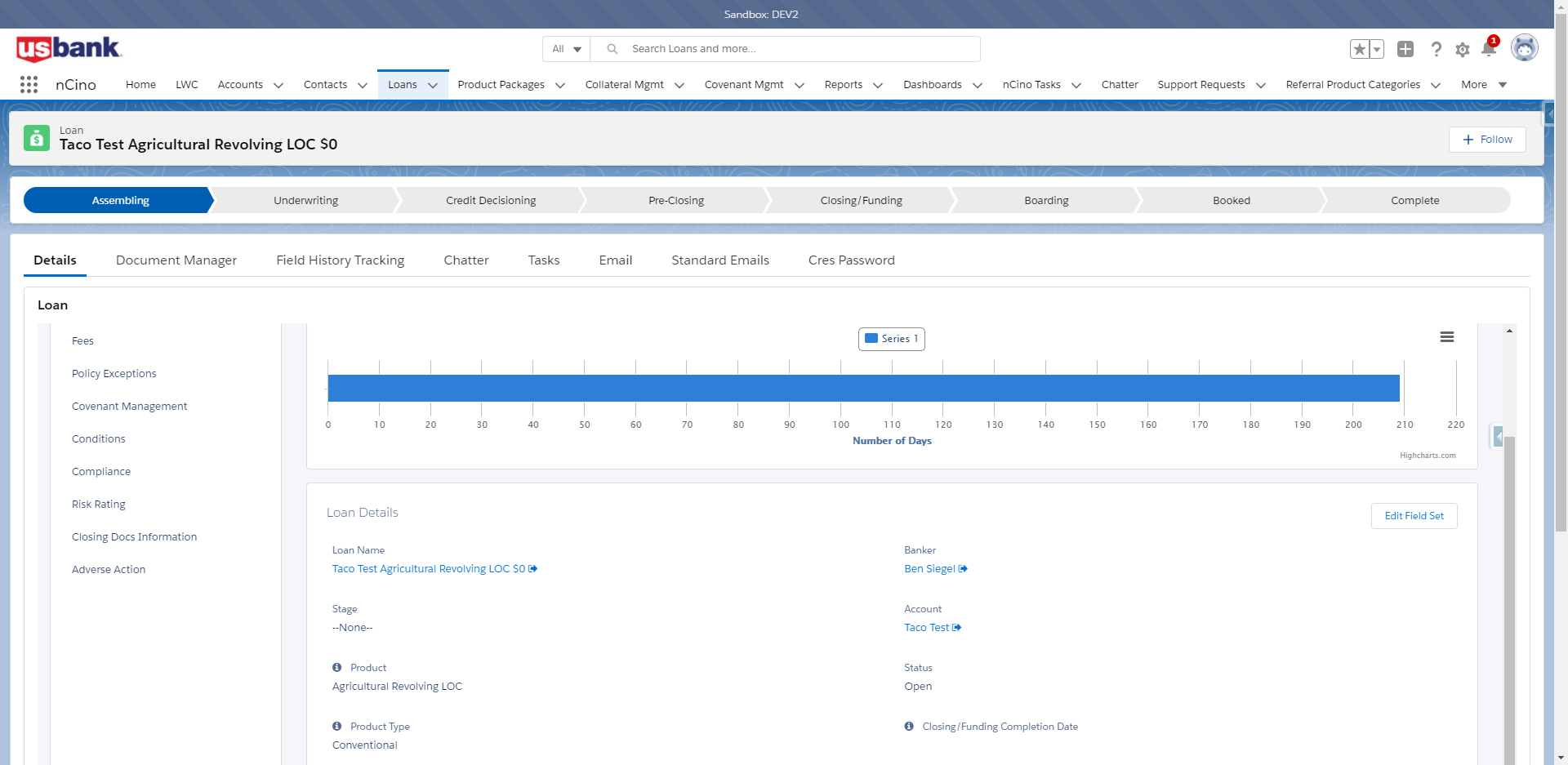Click the blue Series 1 chart bar
The height and width of the screenshot is (765, 1568).
(x=863, y=388)
